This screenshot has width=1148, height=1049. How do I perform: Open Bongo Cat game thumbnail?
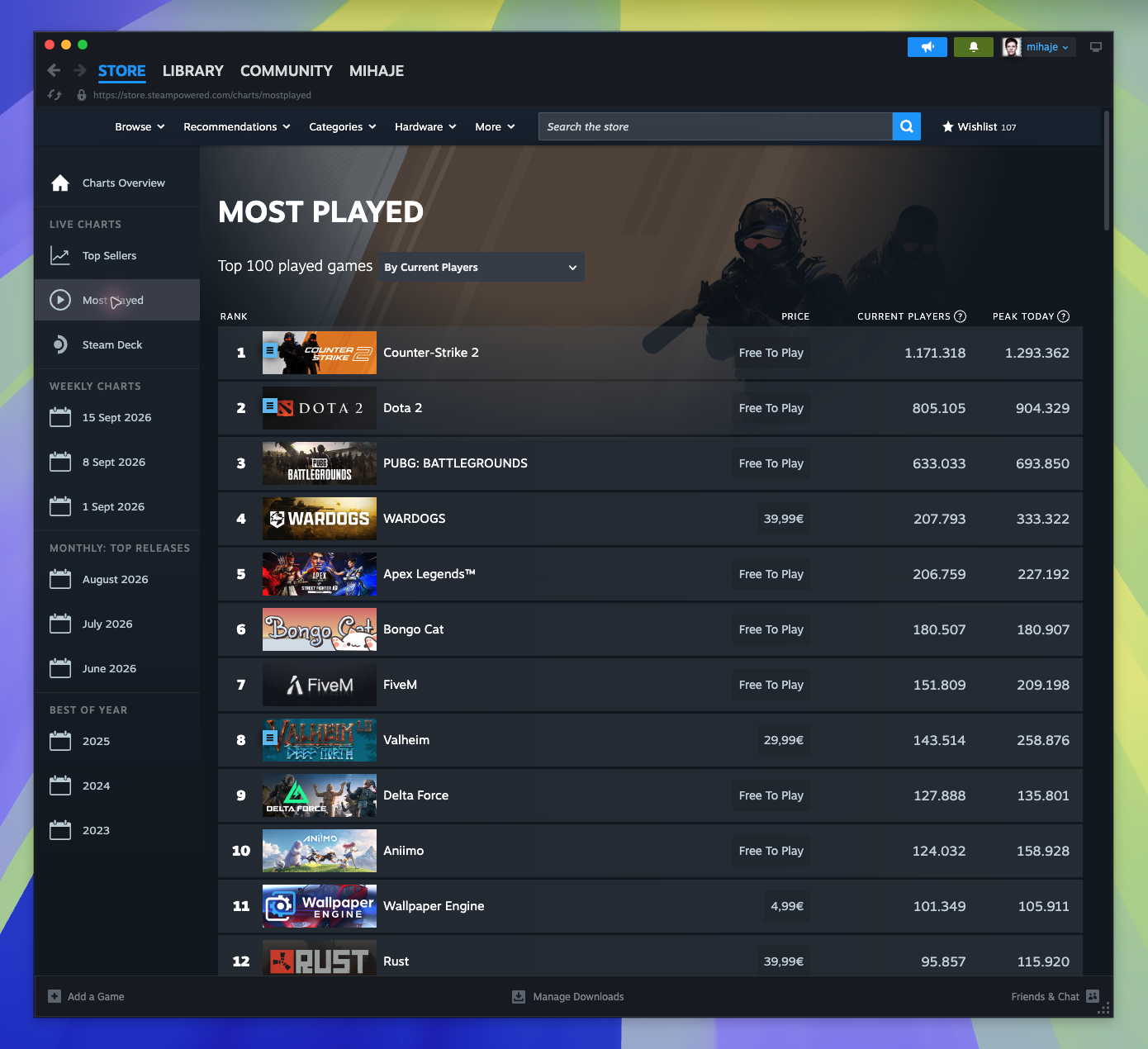point(320,629)
